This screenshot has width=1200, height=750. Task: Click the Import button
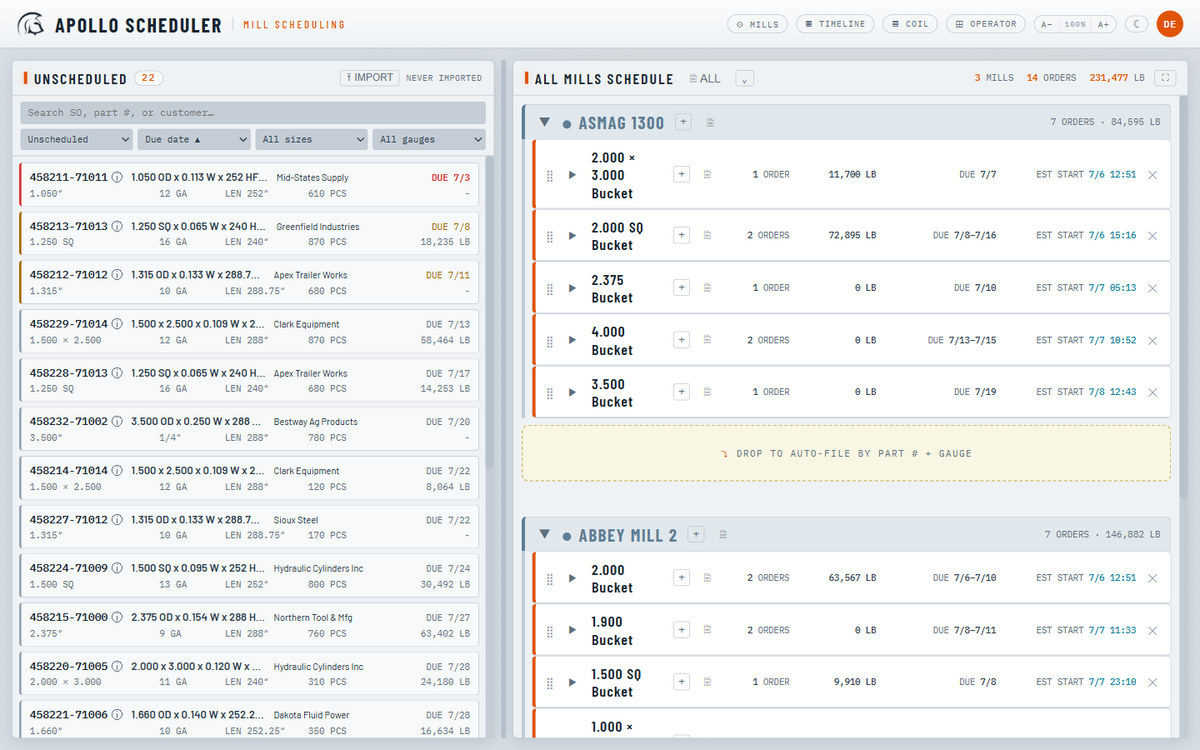click(370, 78)
